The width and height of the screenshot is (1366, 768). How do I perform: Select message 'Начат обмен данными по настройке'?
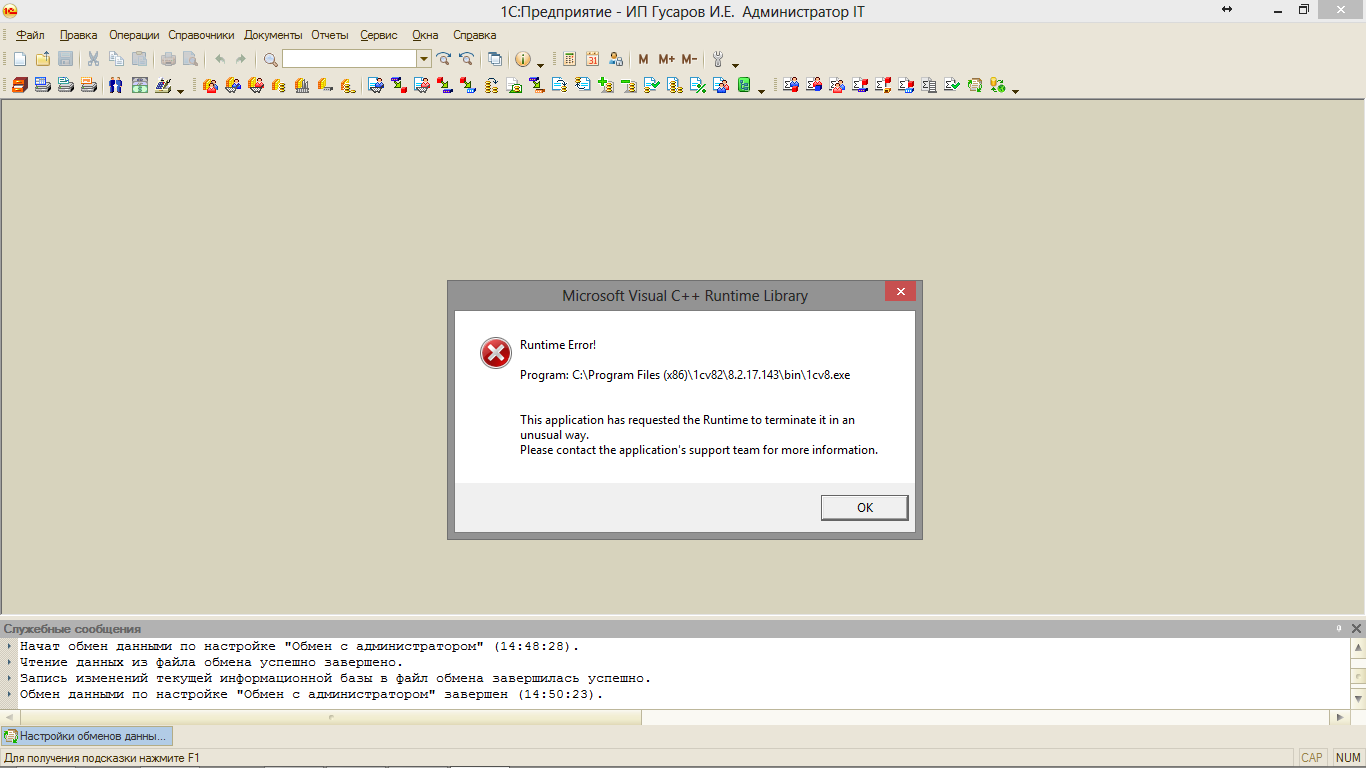point(300,646)
